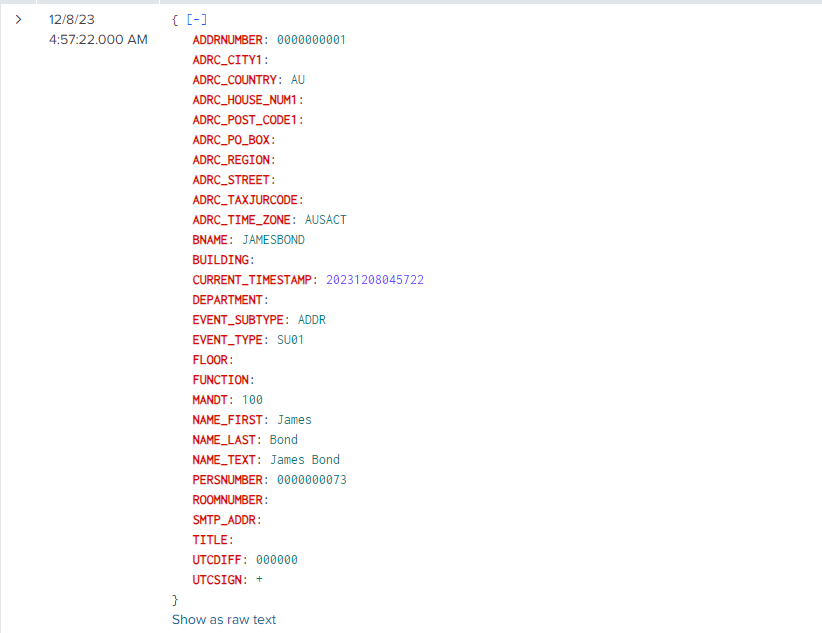Viewport: 822px width, 633px height.
Task: Select EVENT_TYPE value SU01
Action: (x=291, y=340)
